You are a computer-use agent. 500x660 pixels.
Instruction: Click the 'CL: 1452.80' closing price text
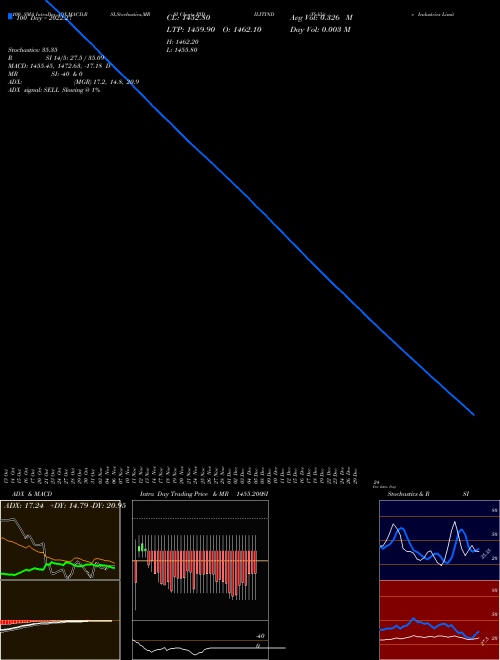coord(189,18)
